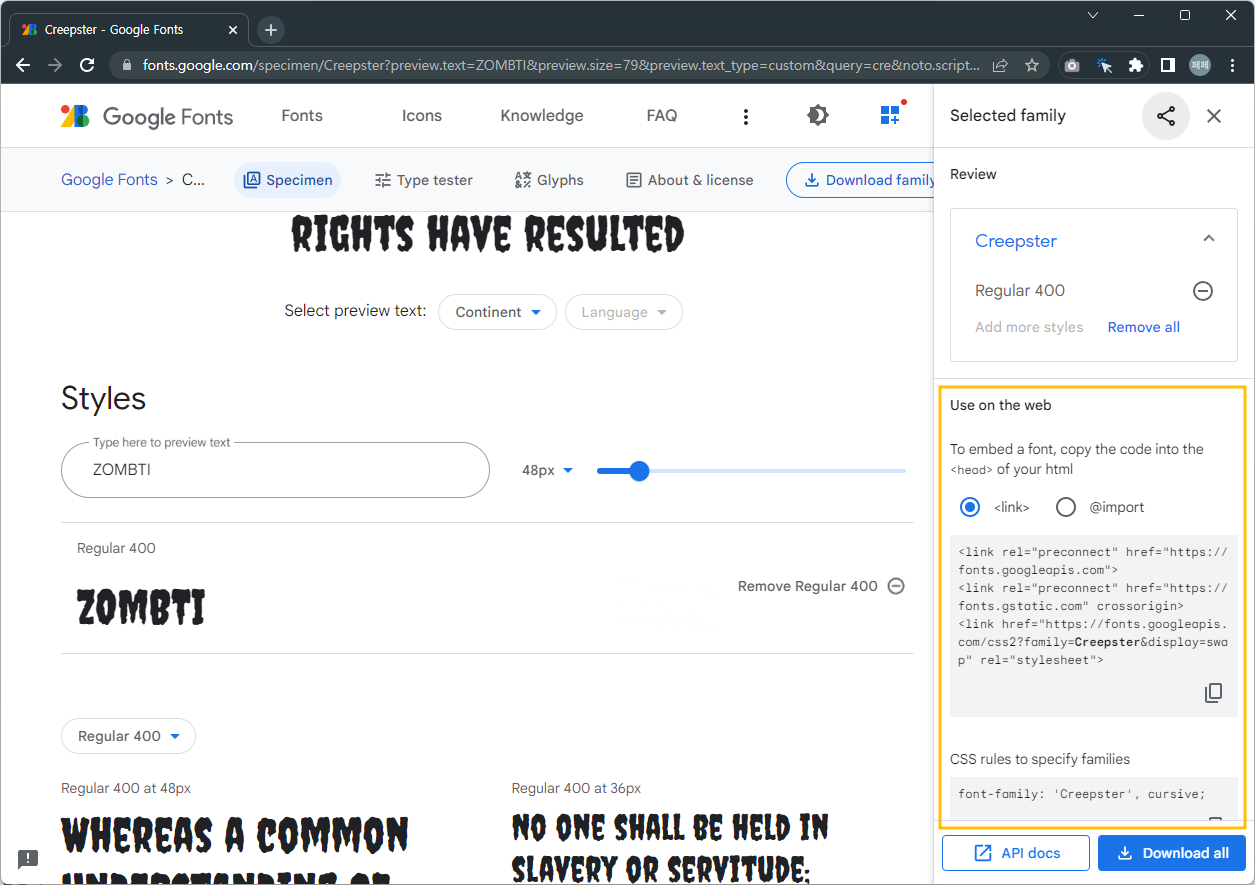
Task: Click the cursor extension icon
Action: [1104, 65]
